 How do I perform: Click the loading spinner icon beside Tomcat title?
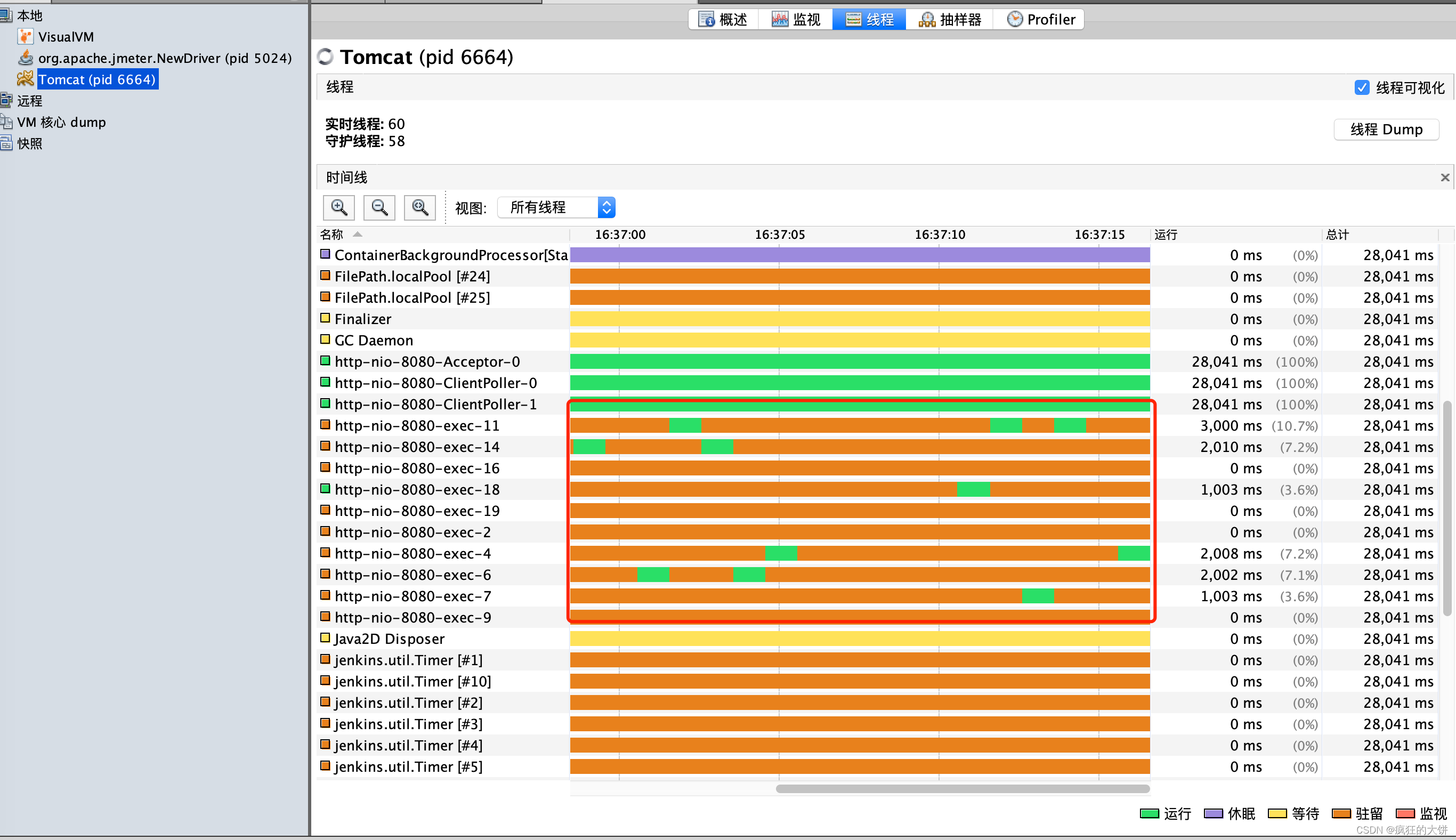(325, 56)
